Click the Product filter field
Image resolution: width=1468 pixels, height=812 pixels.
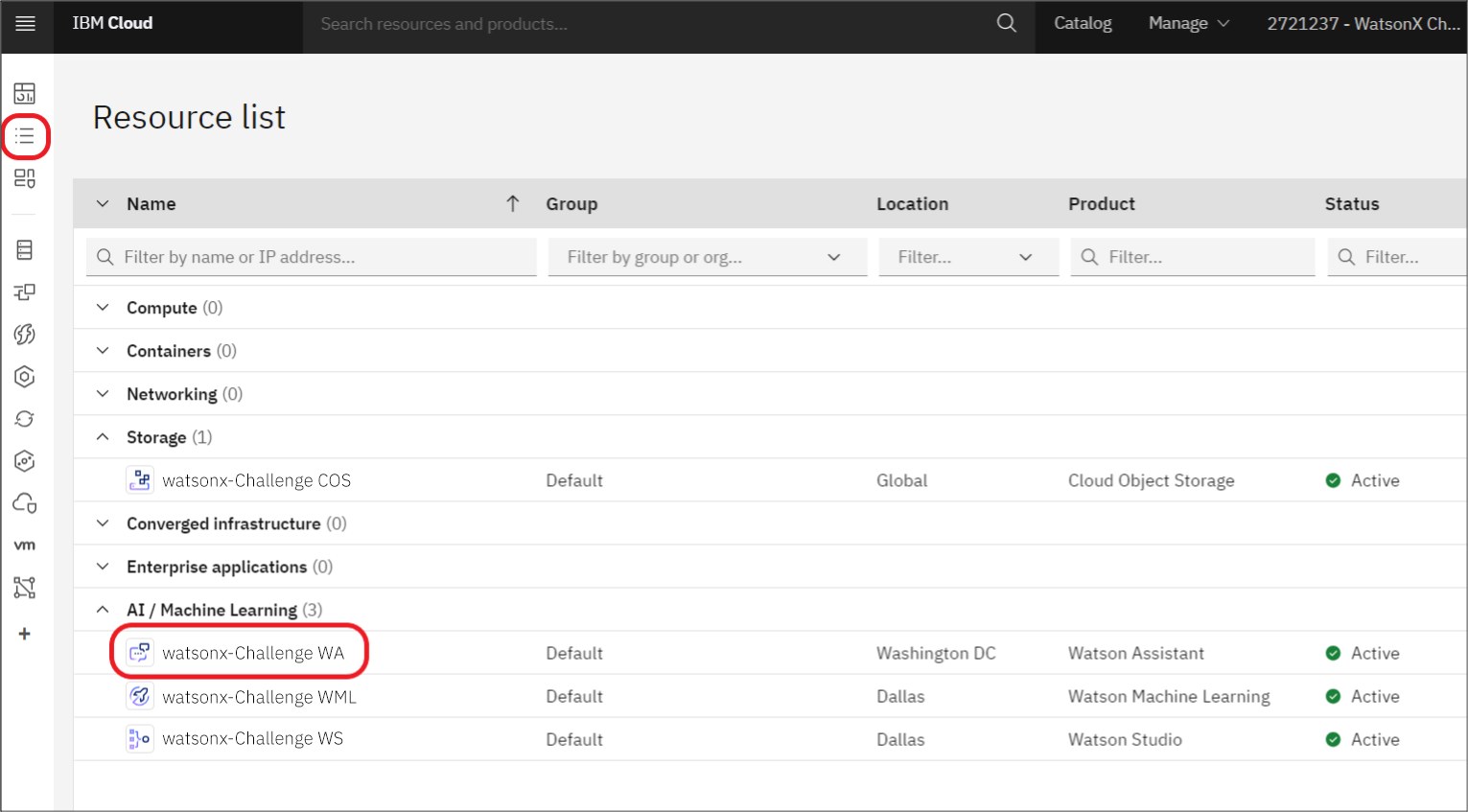pyautogui.click(x=1192, y=257)
